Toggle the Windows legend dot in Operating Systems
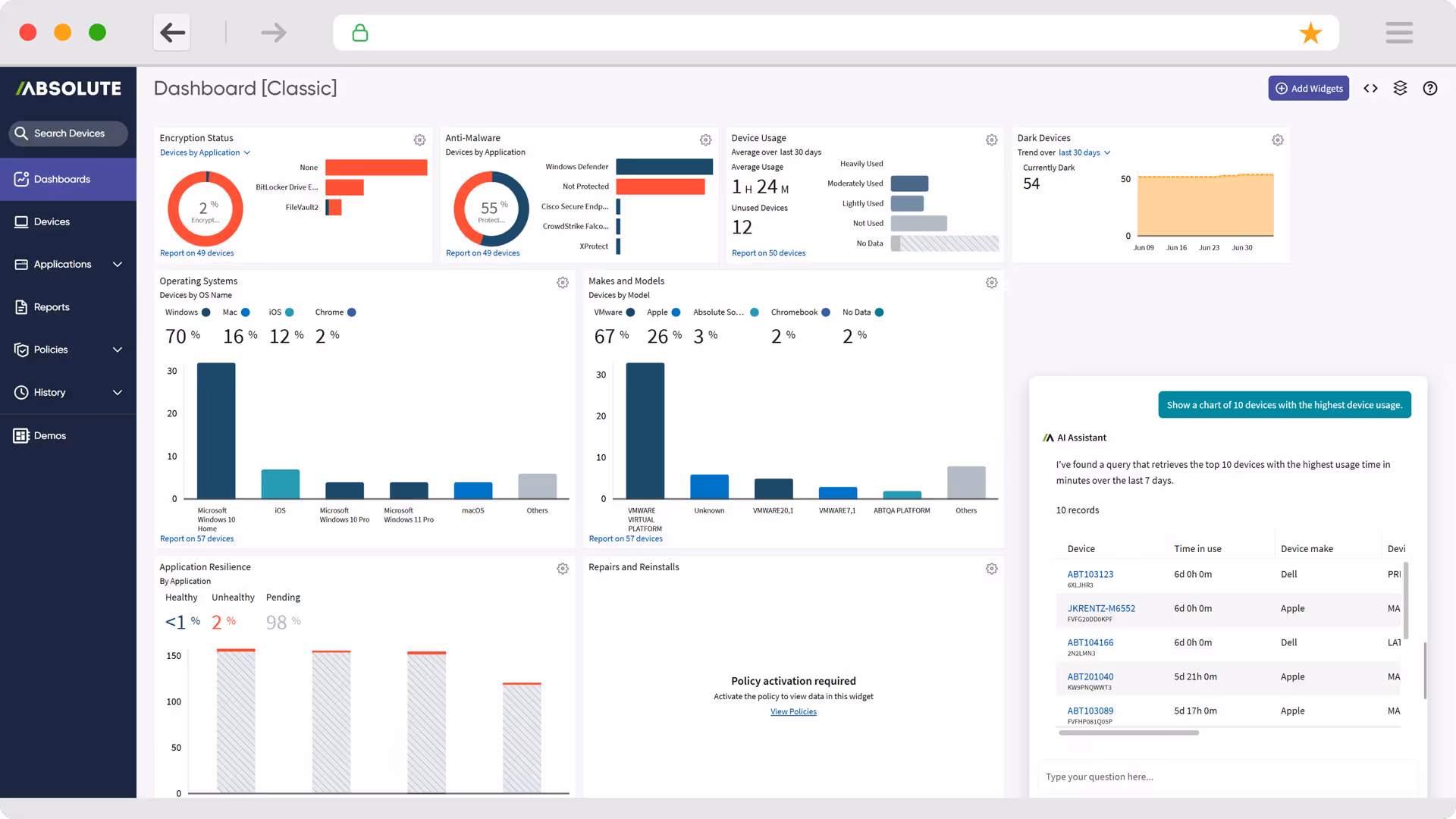 click(x=206, y=312)
